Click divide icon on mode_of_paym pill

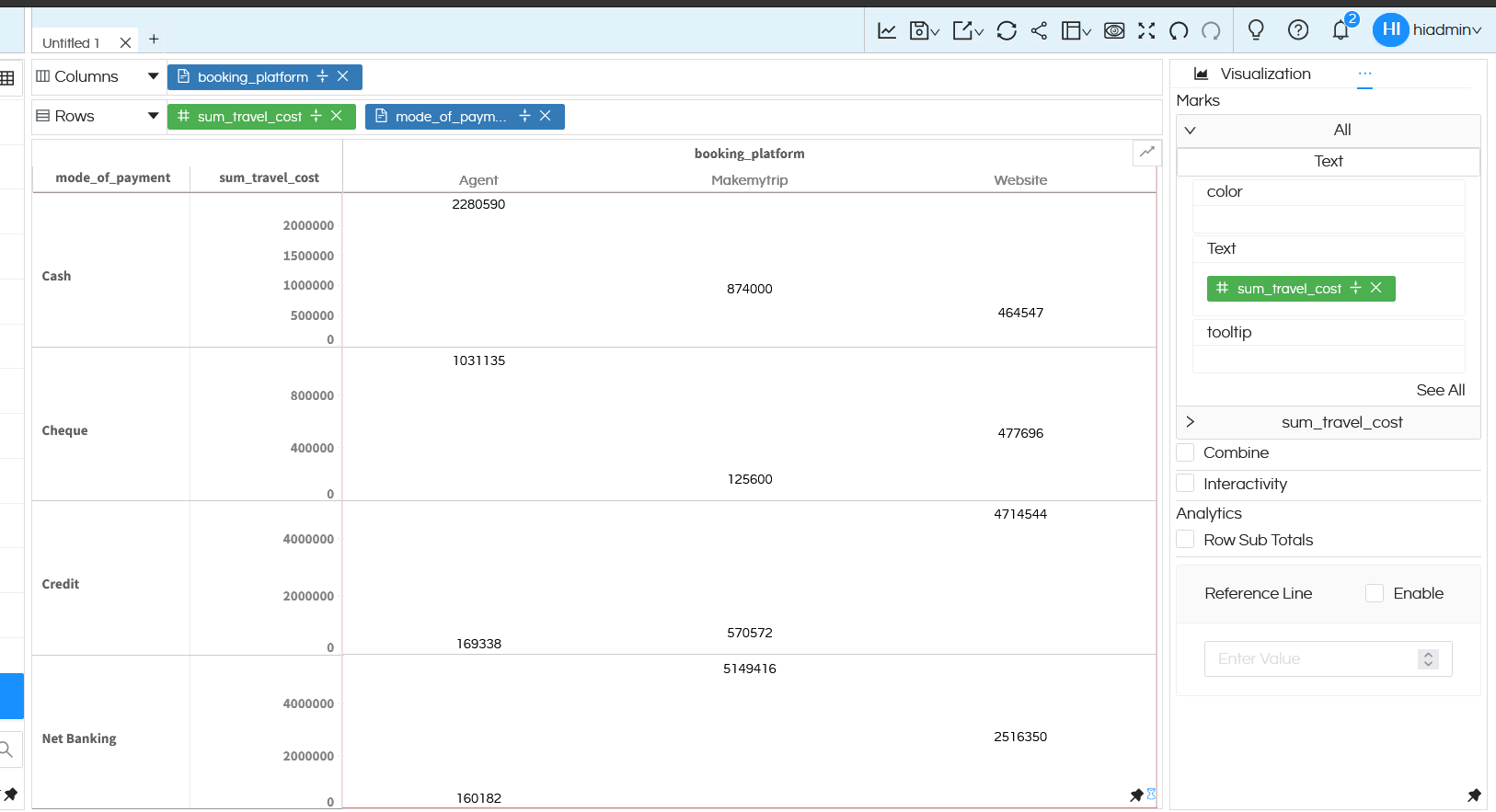tap(524, 116)
